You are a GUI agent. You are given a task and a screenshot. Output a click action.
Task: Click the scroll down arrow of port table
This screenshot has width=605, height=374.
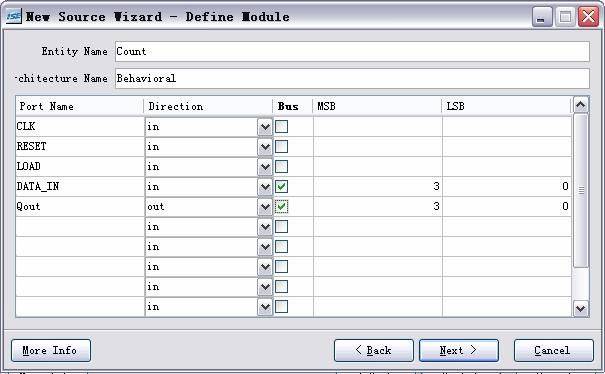coord(581,308)
